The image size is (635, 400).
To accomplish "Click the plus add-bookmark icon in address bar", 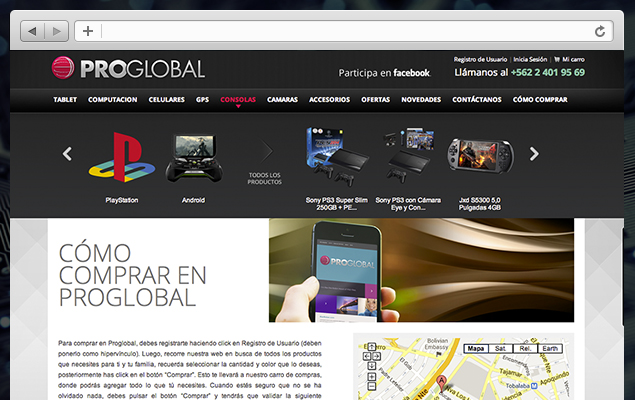I will (87, 31).
